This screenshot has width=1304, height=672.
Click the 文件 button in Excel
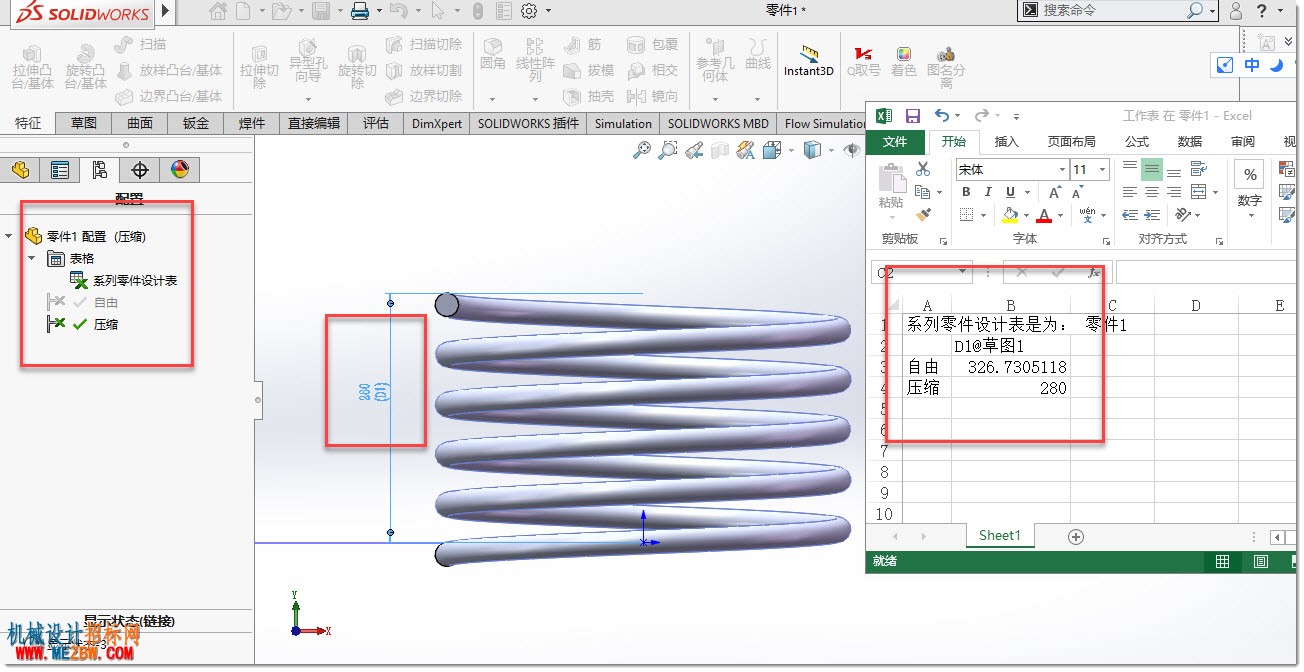pos(895,142)
